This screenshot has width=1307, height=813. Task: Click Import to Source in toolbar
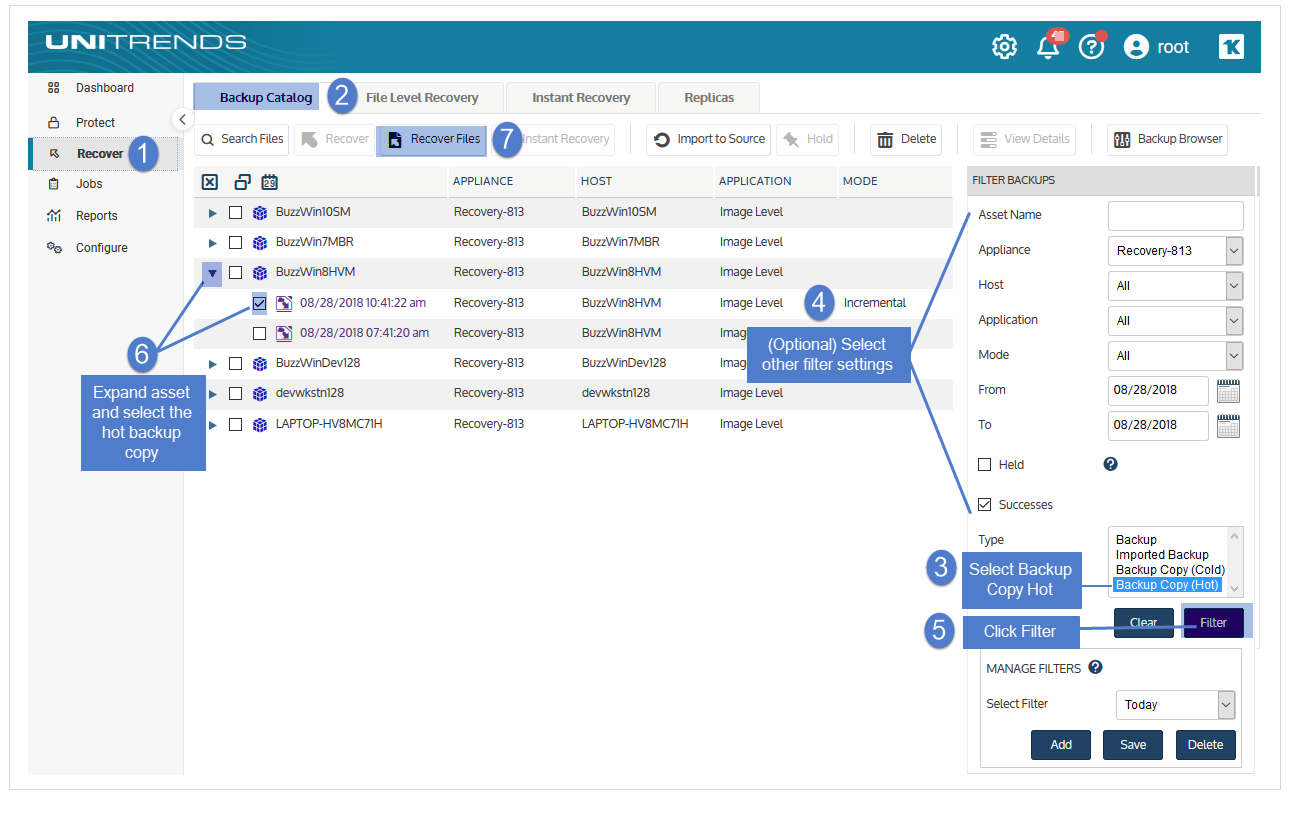(x=709, y=139)
